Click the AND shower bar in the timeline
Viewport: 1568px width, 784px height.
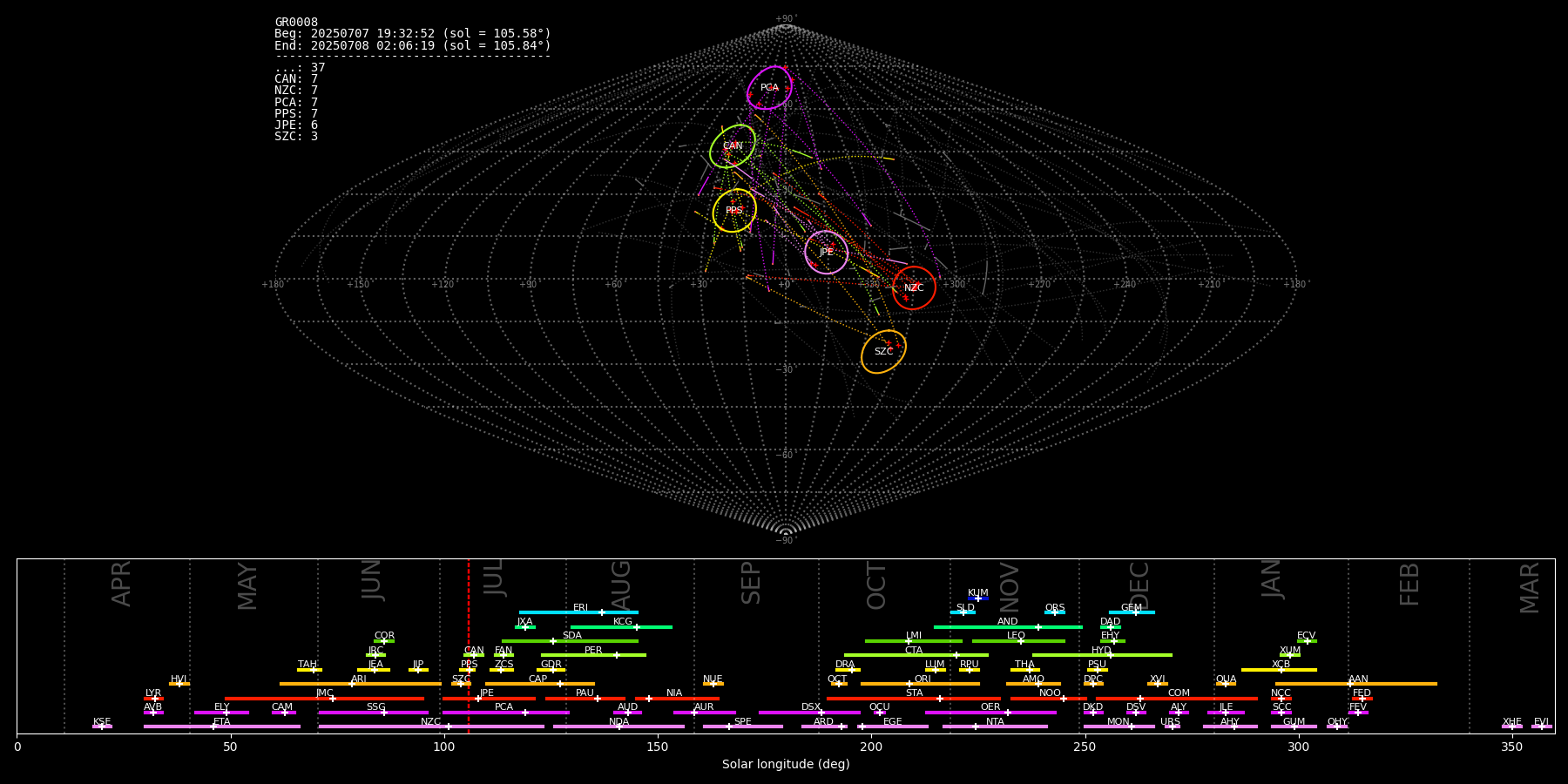click(x=1008, y=626)
